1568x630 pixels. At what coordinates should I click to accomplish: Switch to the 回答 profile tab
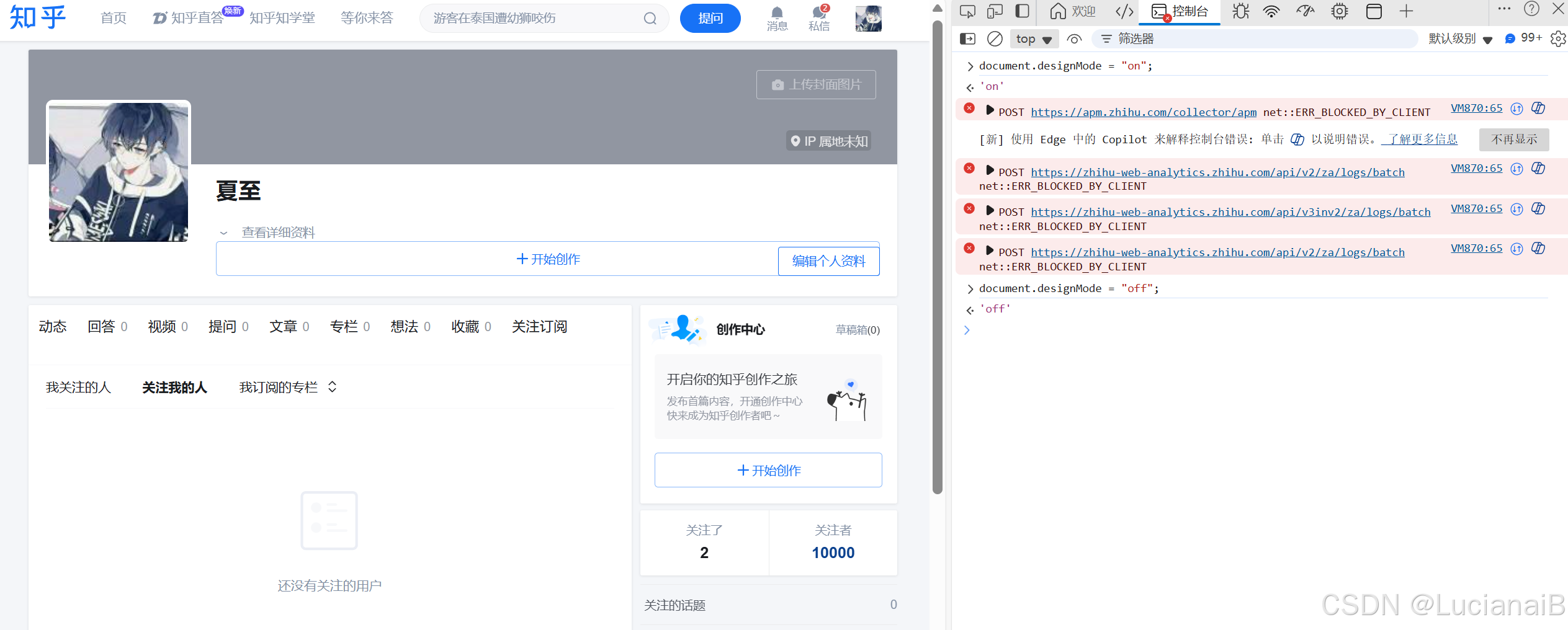tap(107, 327)
